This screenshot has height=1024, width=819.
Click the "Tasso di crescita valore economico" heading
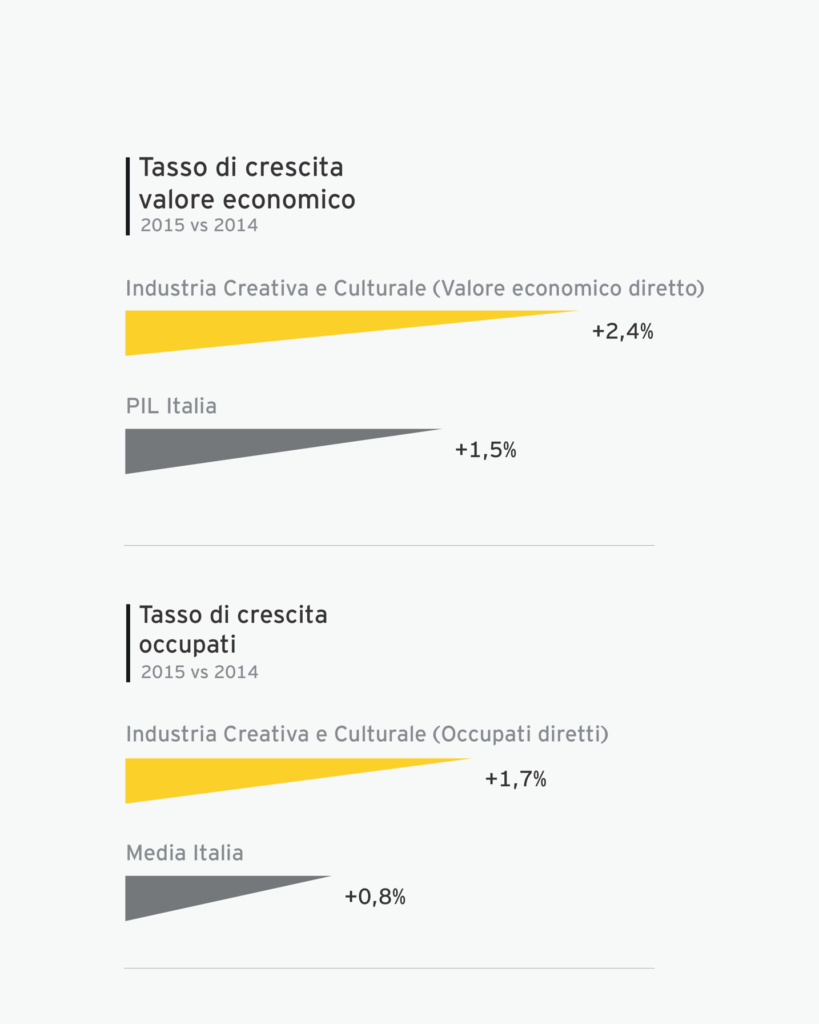point(246,183)
